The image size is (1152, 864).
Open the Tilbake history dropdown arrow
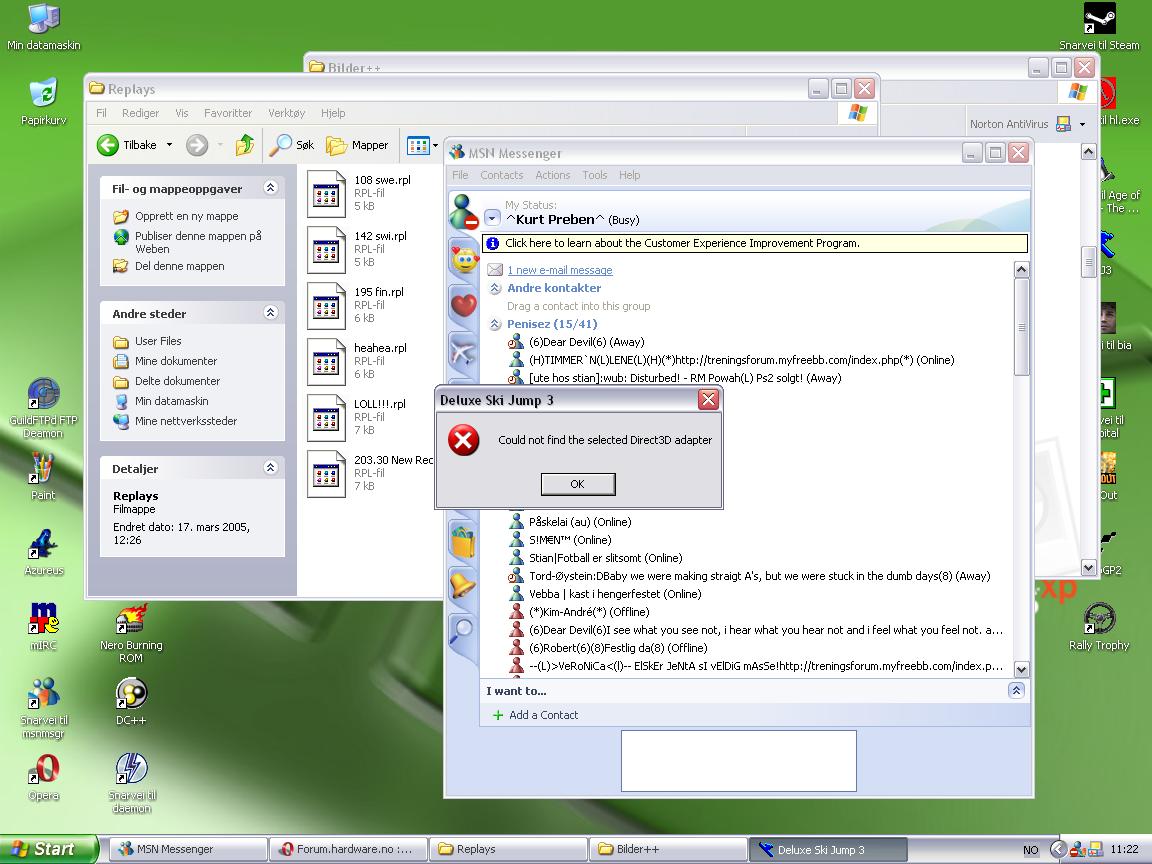click(x=170, y=145)
